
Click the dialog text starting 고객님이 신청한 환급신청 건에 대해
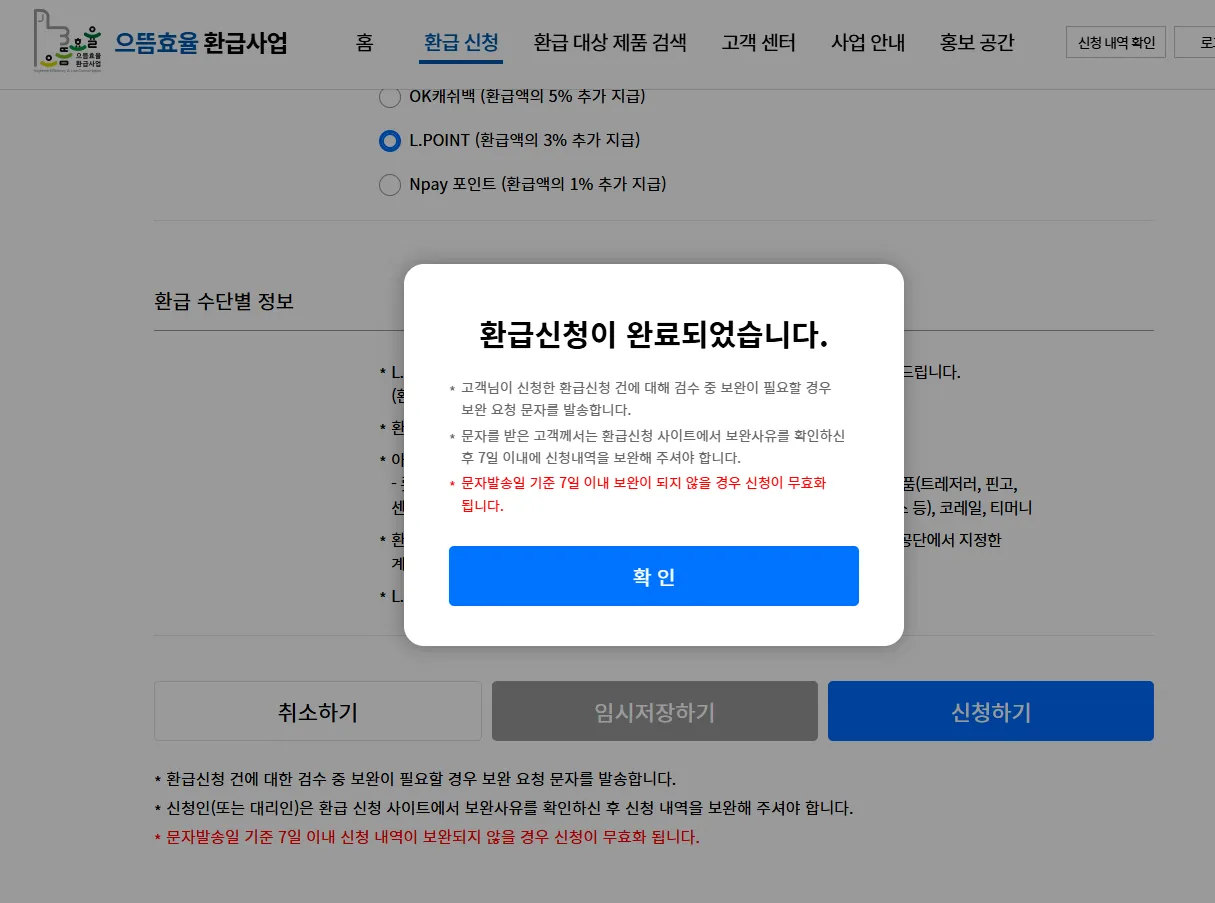point(641,398)
